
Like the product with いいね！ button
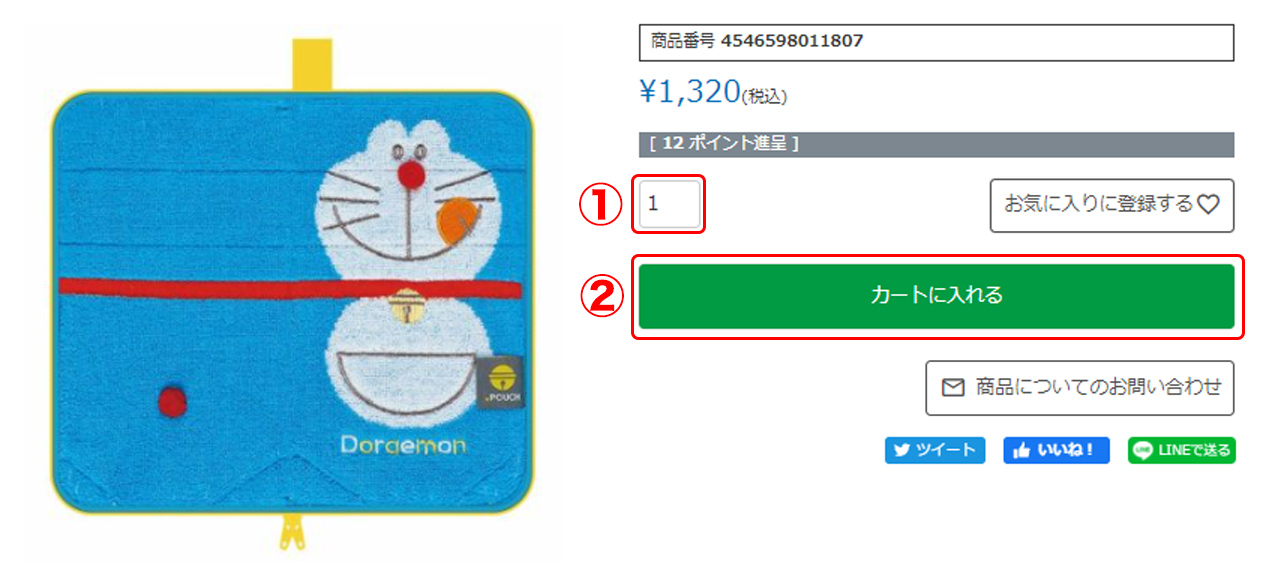(1056, 450)
